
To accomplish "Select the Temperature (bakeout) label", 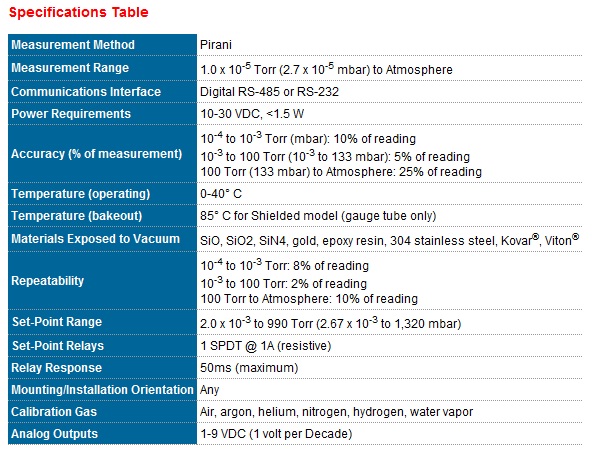I will [77, 216].
